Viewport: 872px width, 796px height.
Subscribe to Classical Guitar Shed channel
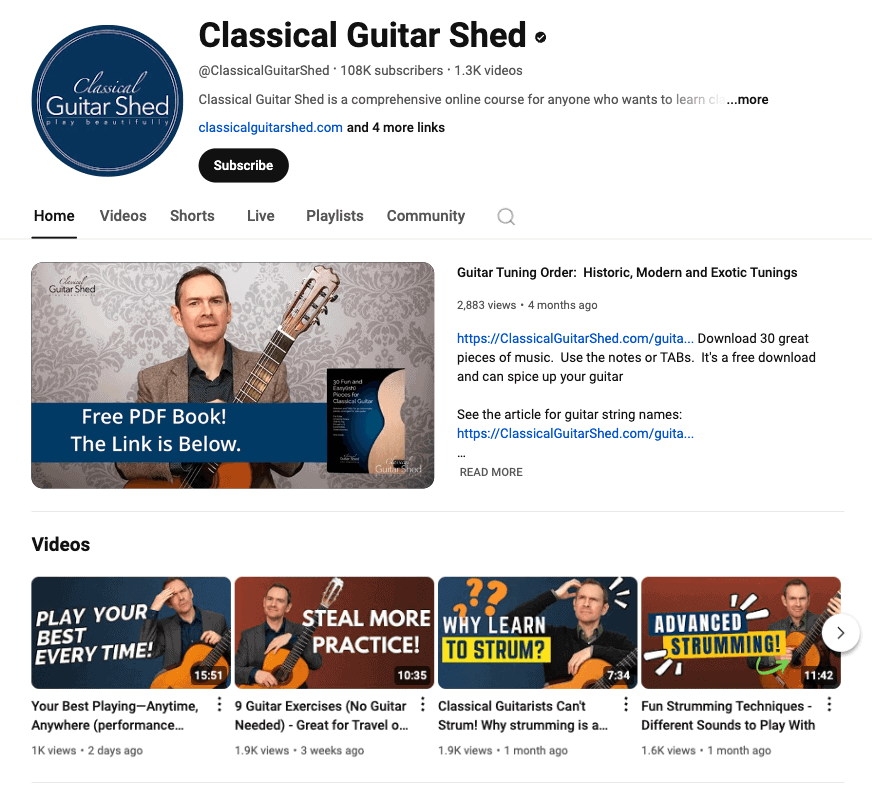244,165
